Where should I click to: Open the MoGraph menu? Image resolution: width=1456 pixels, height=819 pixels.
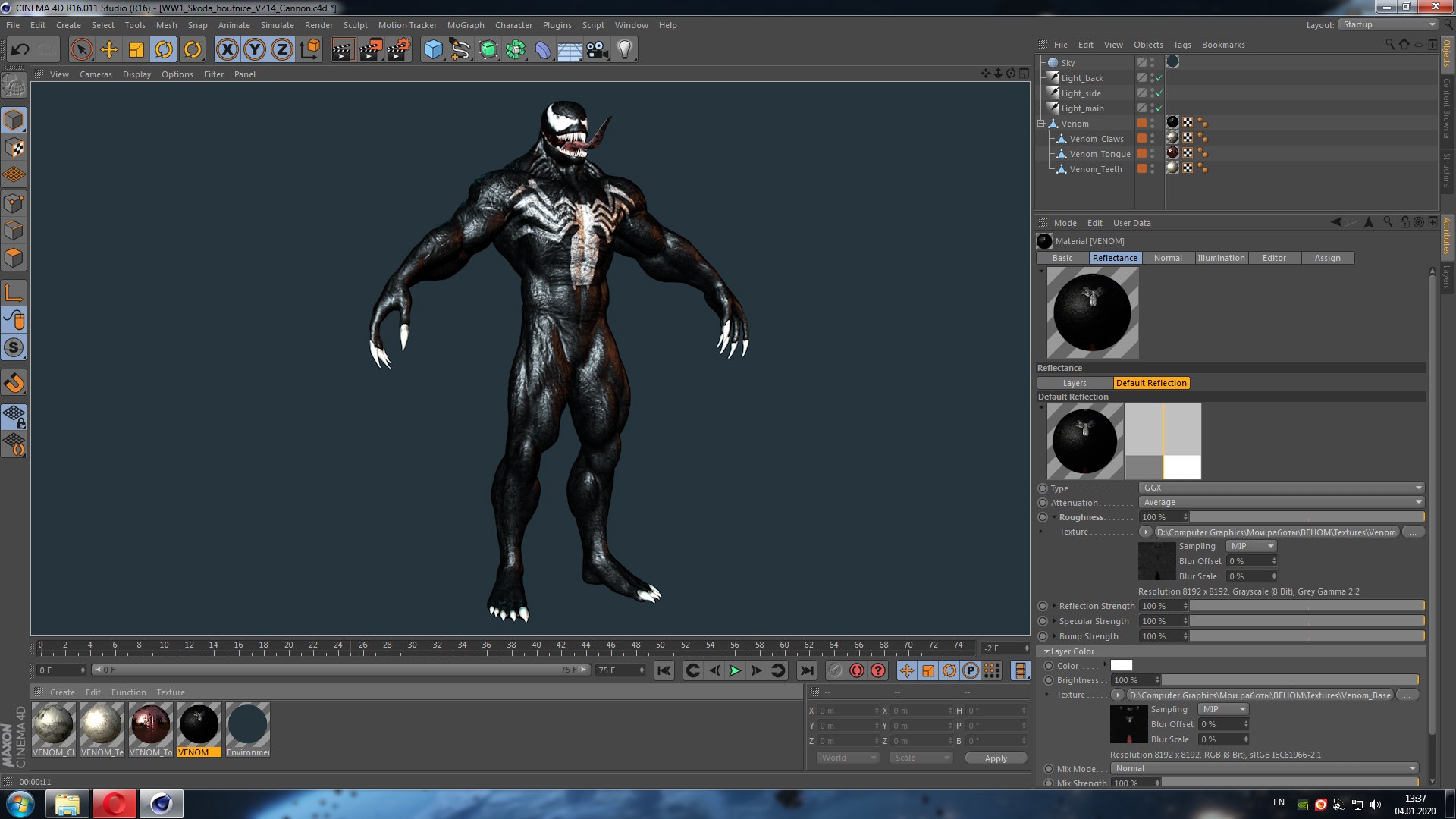coord(466,25)
